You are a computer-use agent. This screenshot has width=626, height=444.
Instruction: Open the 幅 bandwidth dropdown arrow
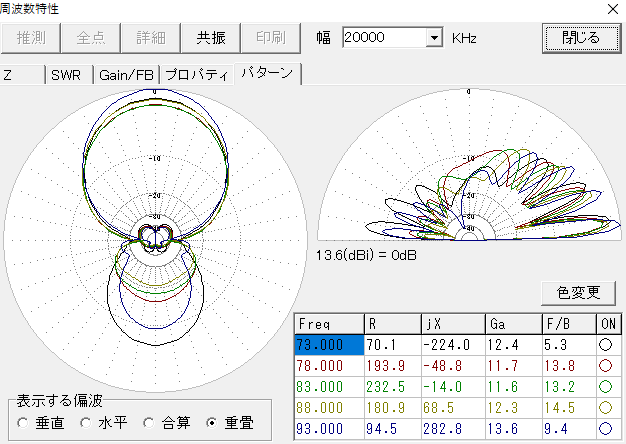(434, 38)
